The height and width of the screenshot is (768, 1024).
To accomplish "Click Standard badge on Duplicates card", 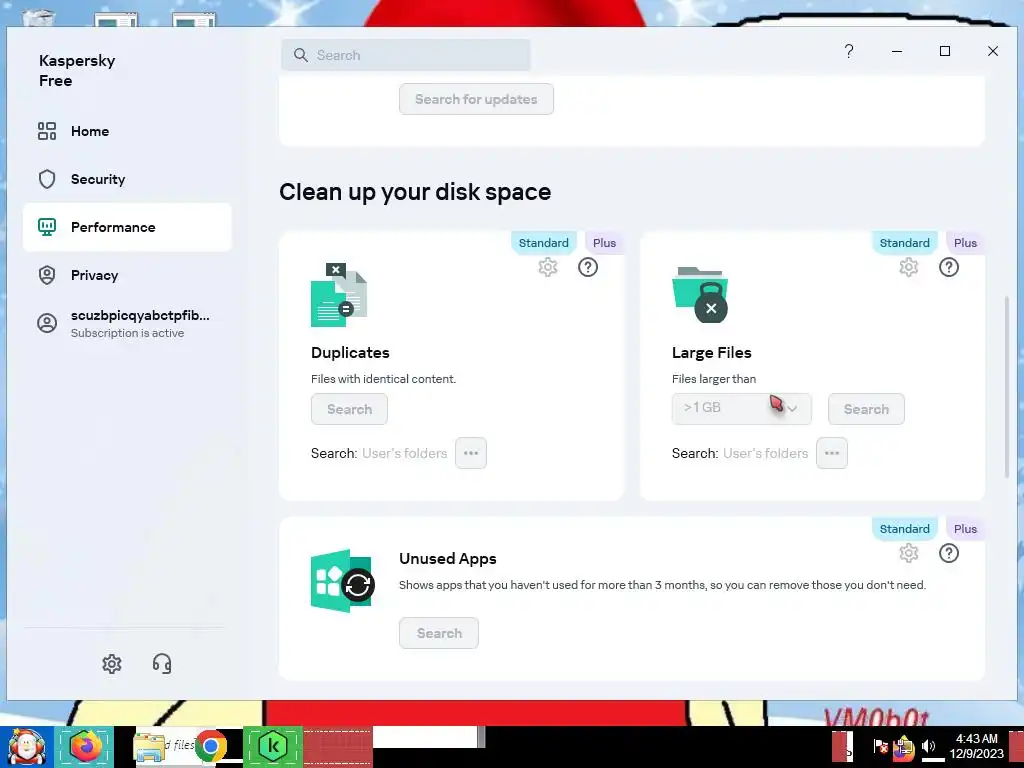I will tap(543, 243).
